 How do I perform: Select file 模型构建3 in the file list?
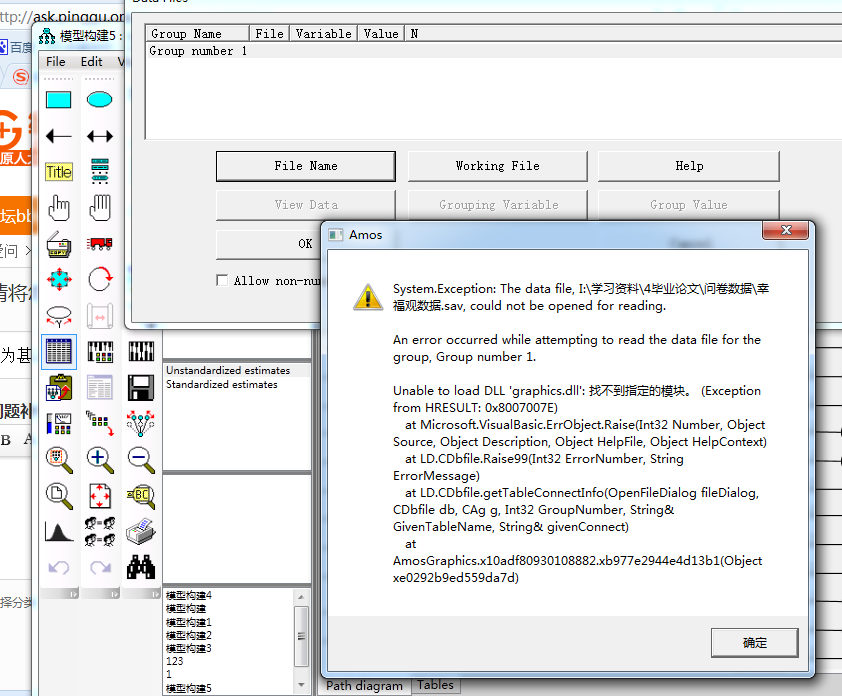tap(189, 648)
